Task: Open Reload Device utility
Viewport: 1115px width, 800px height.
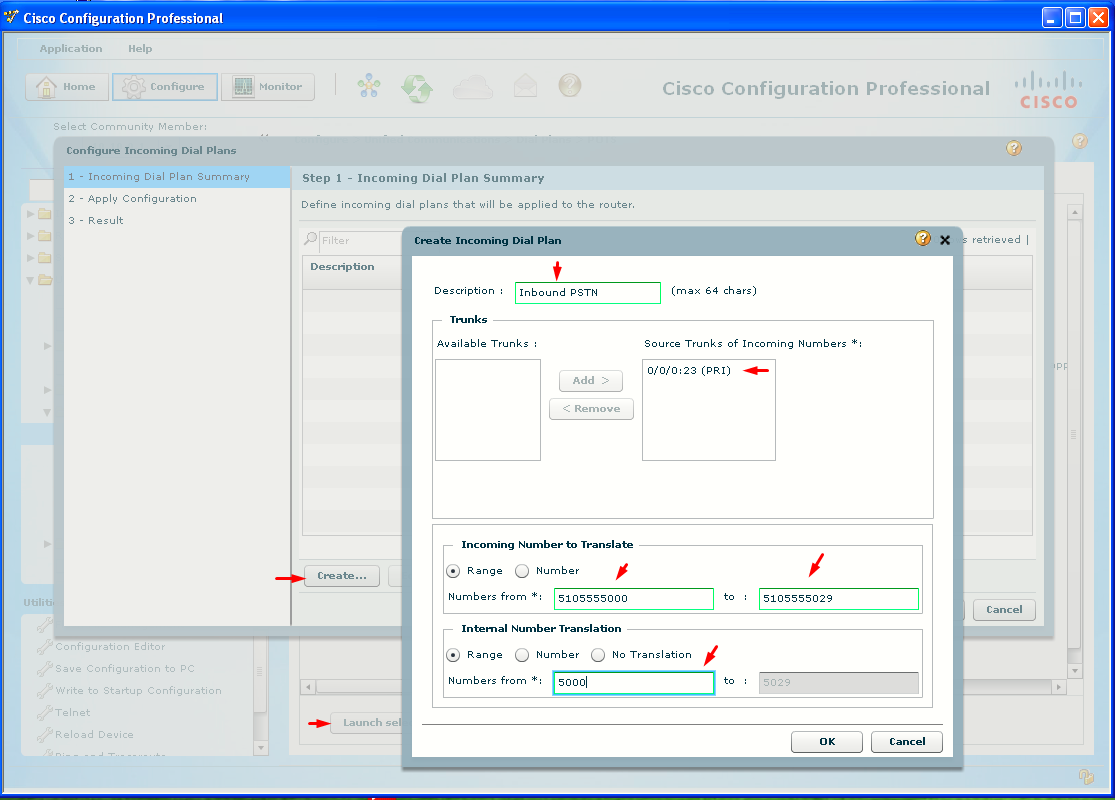Action: 95,735
